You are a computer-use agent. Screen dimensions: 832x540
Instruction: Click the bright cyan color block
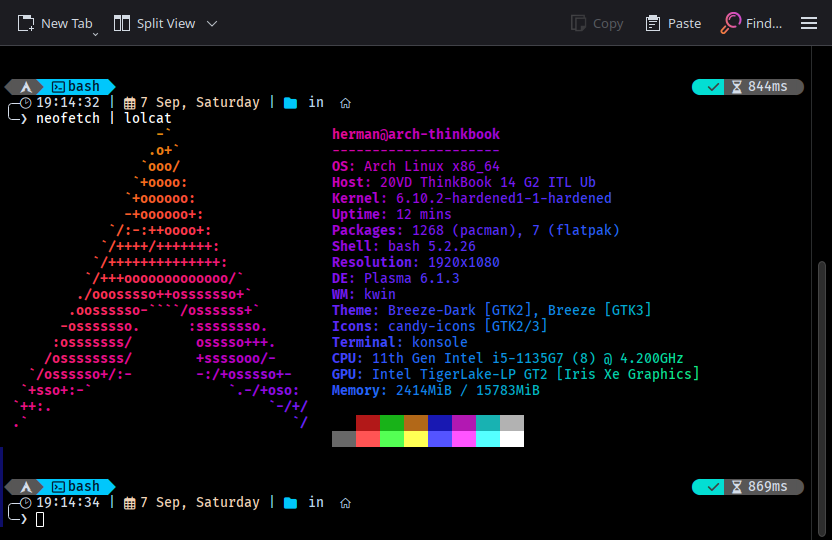(488, 439)
